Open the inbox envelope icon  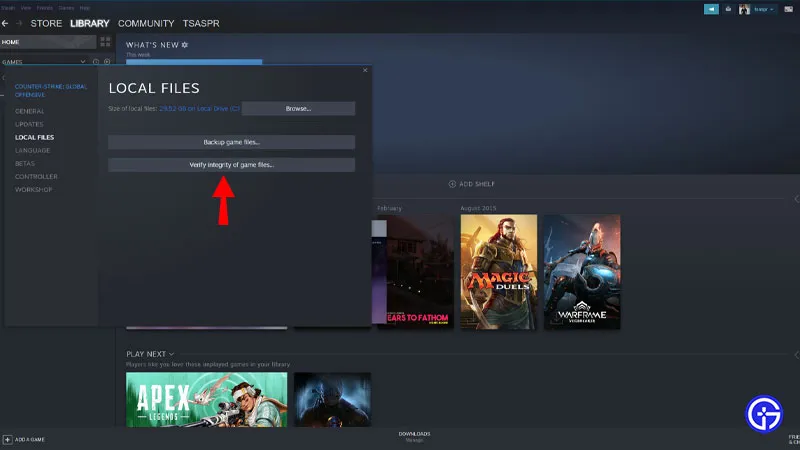pos(728,9)
